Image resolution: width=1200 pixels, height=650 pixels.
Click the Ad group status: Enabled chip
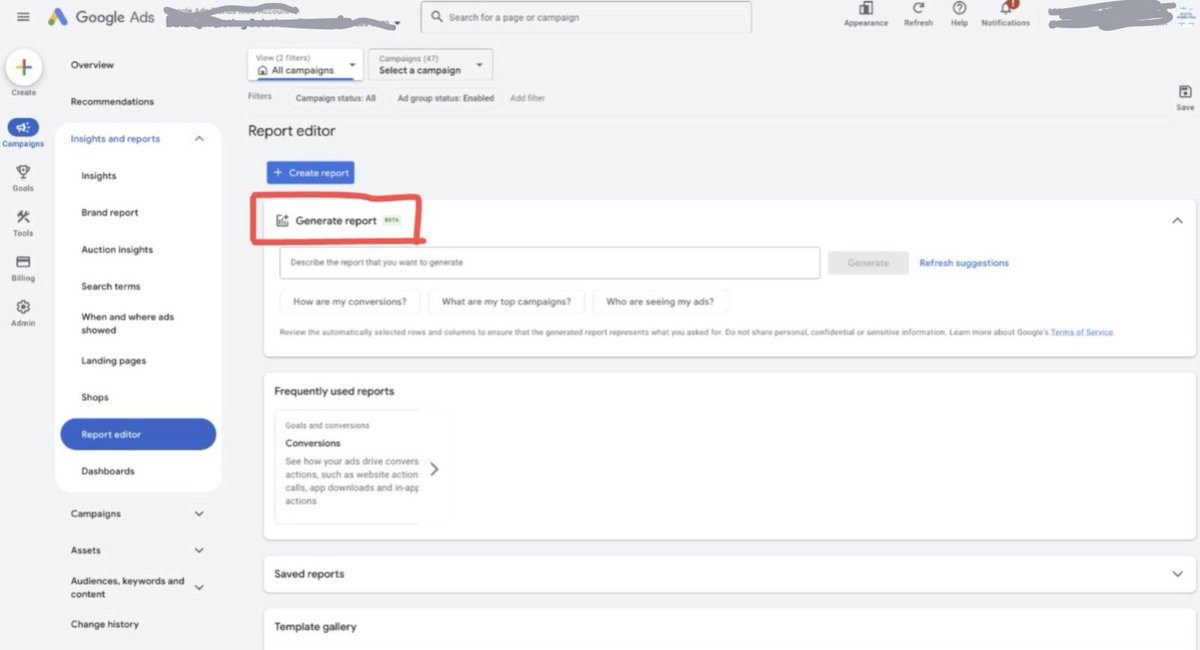click(445, 98)
